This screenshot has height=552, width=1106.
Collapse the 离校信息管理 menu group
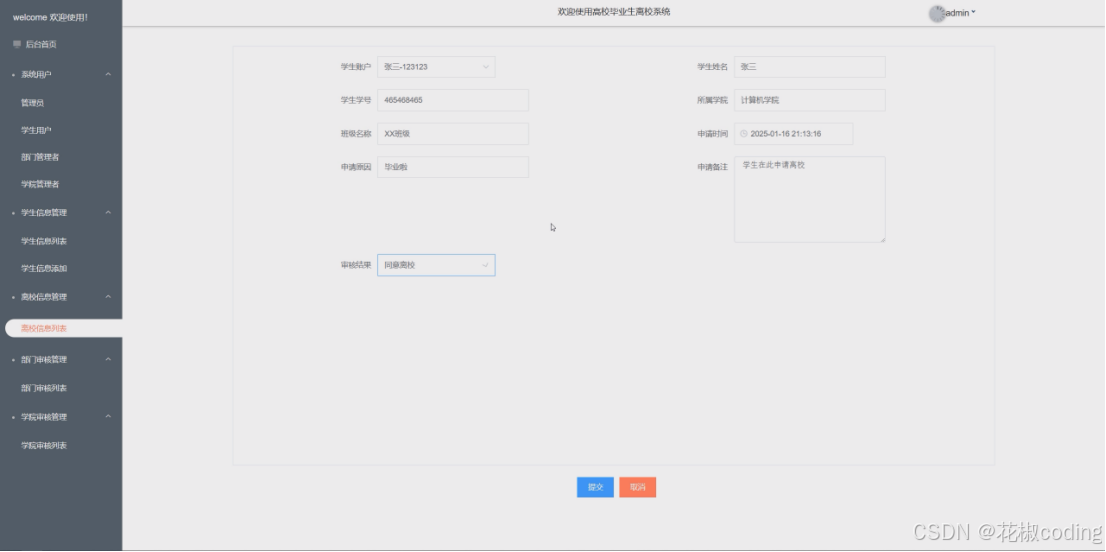(x=108, y=298)
